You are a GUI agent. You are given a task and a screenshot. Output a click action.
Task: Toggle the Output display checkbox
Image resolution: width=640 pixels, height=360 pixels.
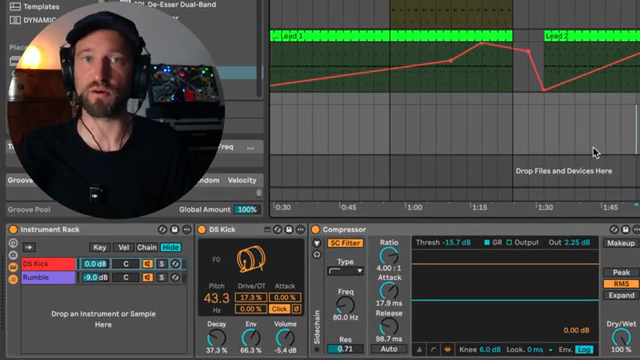[x=509, y=242]
